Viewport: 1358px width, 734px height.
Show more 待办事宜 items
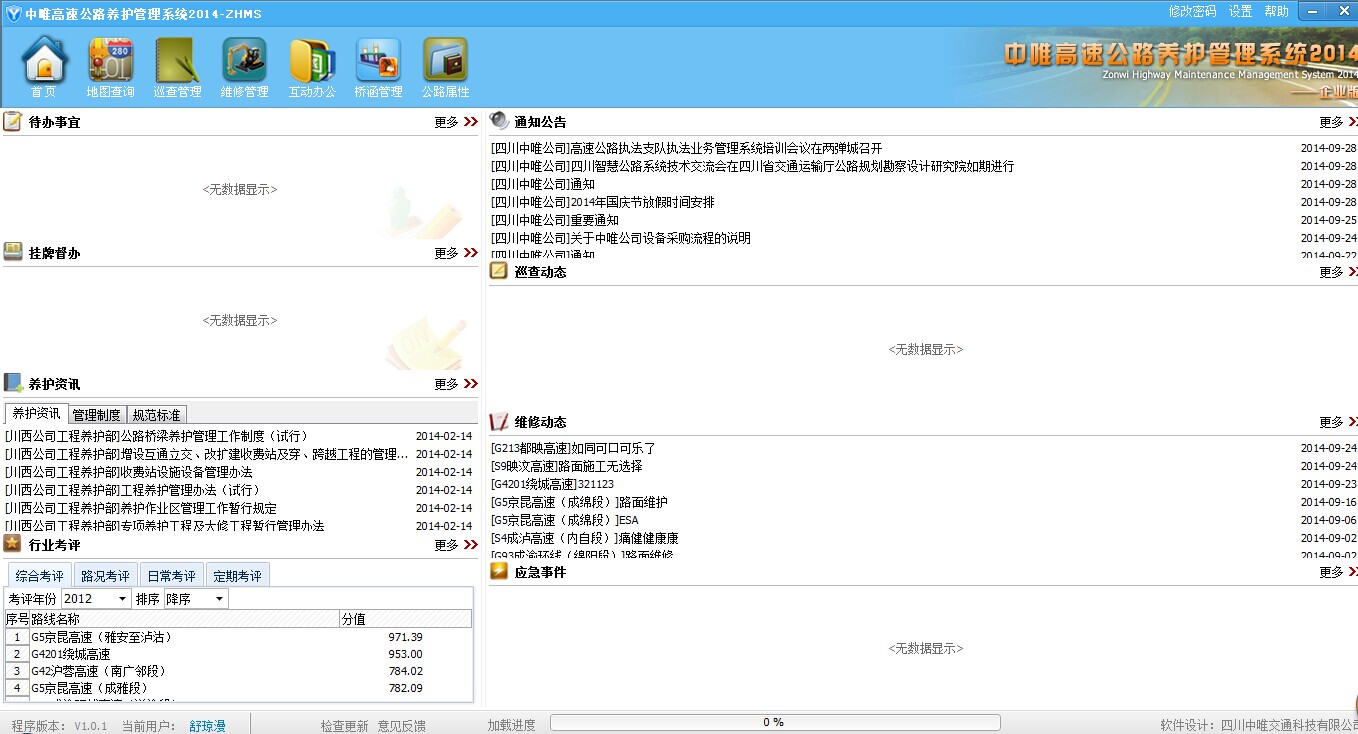(456, 122)
